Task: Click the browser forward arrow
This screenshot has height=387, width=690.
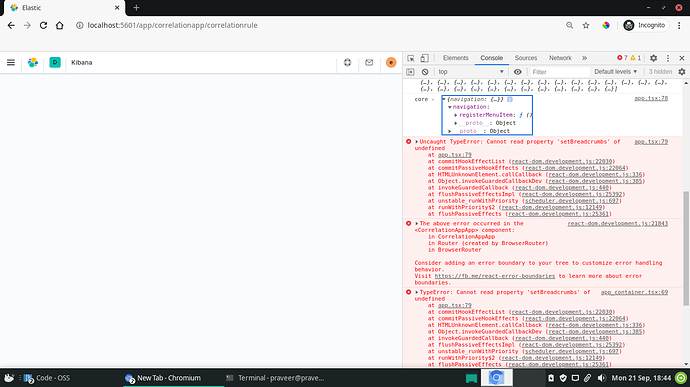Action: (x=27, y=26)
